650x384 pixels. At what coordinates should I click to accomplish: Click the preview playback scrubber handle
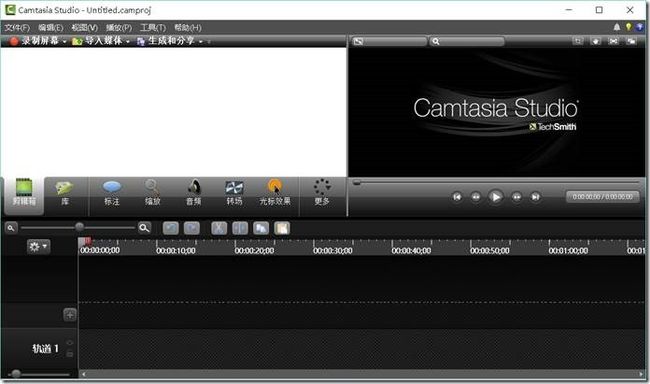[357, 182]
